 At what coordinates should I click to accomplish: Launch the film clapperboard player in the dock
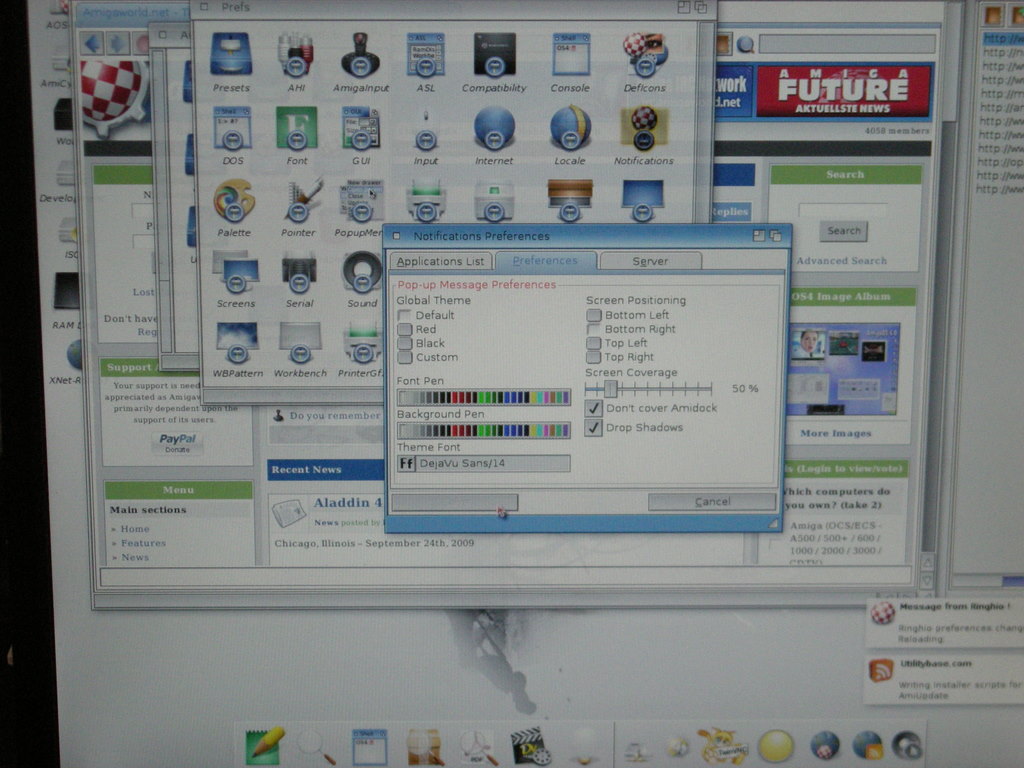click(x=530, y=746)
